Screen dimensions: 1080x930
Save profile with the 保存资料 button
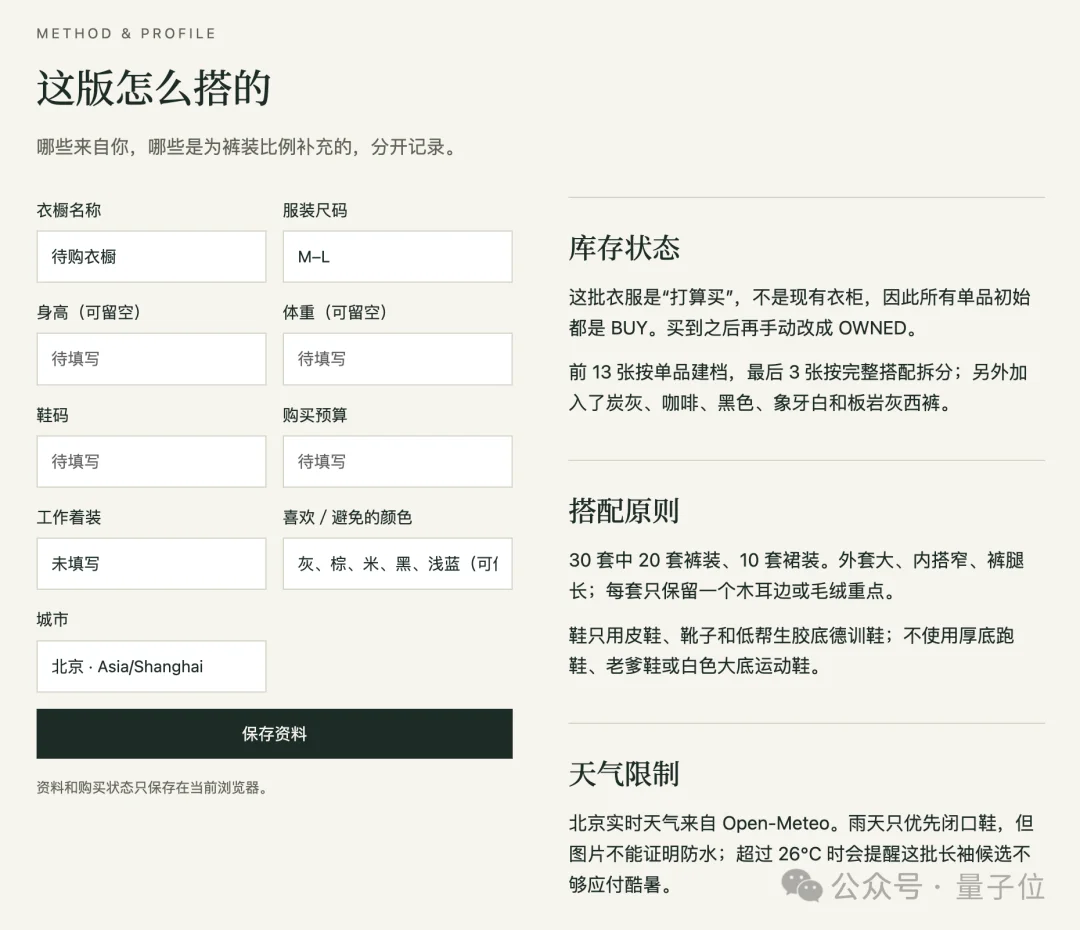pyautogui.click(x=274, y=734)
